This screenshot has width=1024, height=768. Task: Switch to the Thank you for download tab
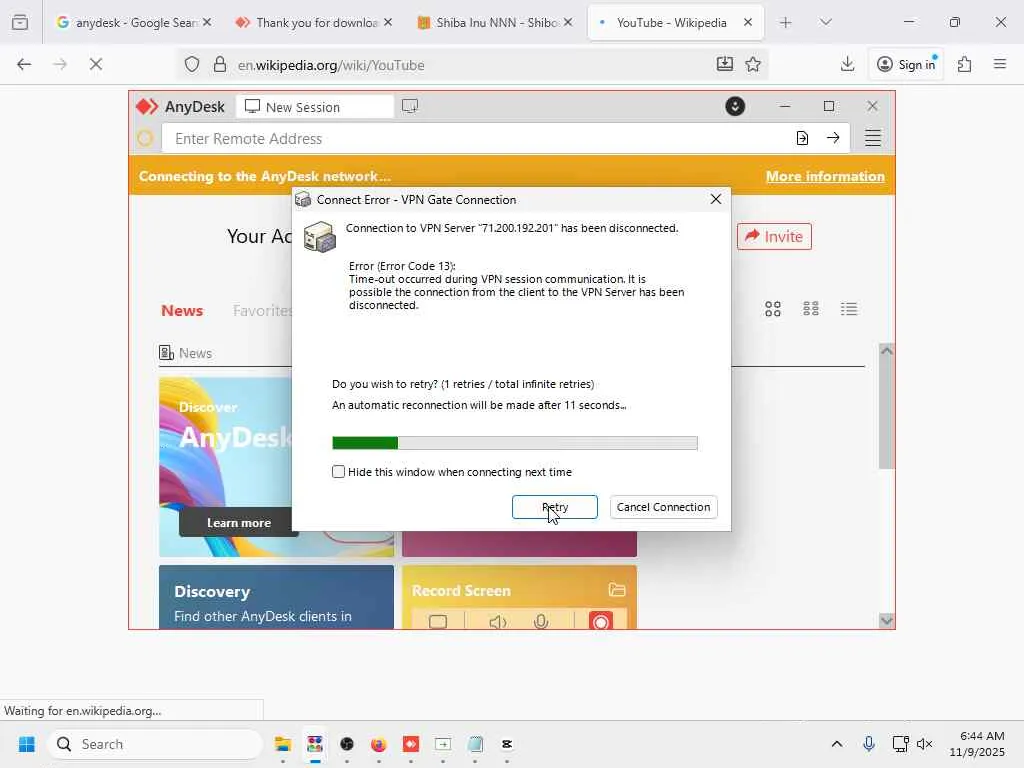313,22
